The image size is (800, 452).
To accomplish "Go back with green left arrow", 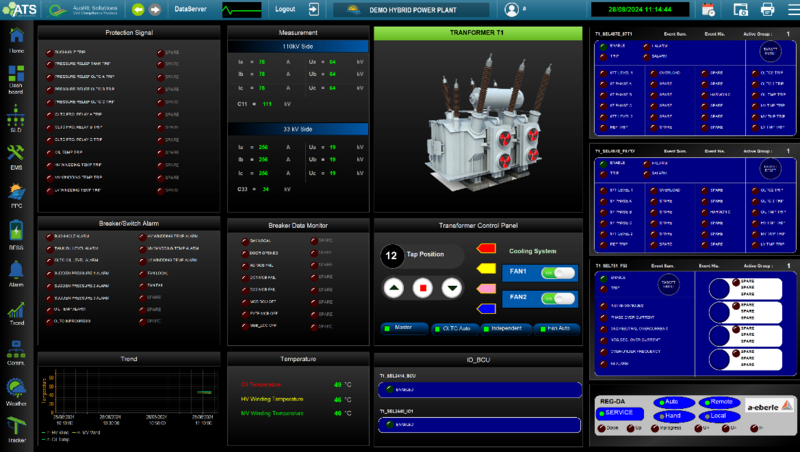I will pos(138,9).
